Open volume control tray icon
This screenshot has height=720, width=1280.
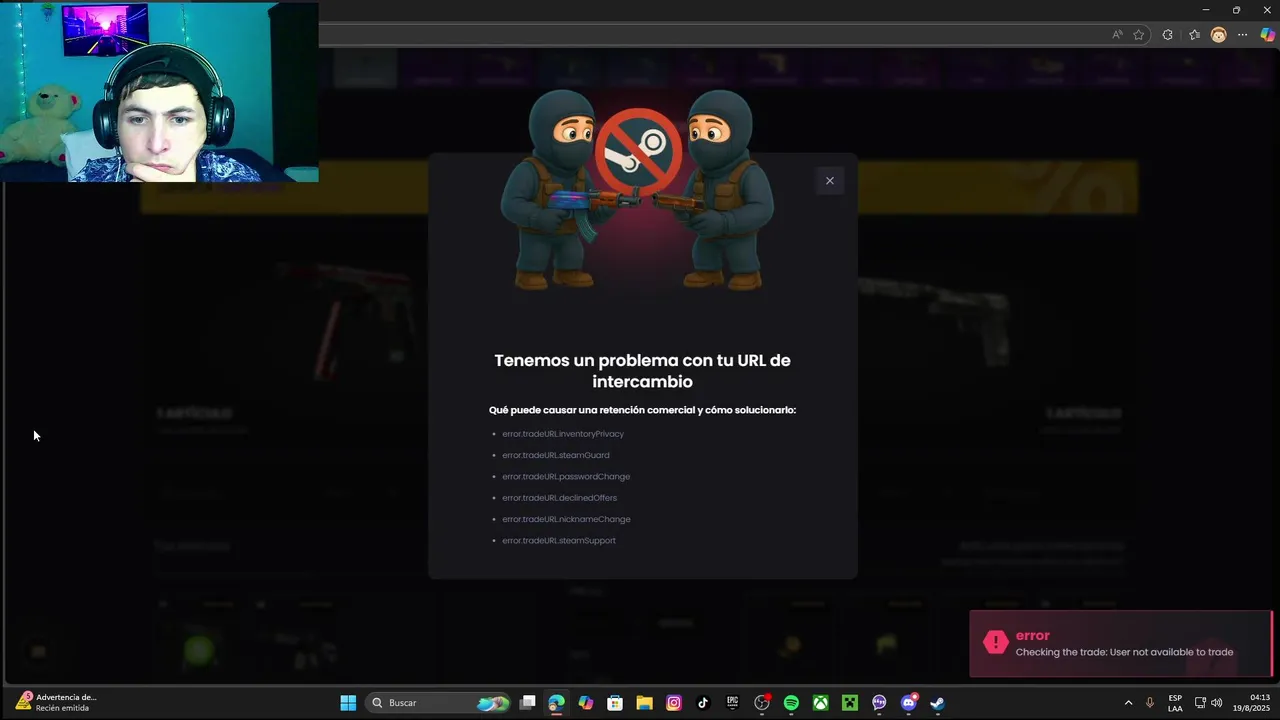point(1216,703)
